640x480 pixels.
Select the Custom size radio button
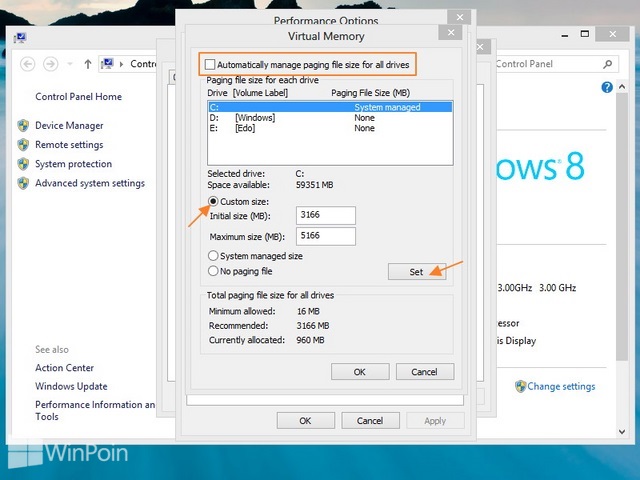(x=213, y=201)
